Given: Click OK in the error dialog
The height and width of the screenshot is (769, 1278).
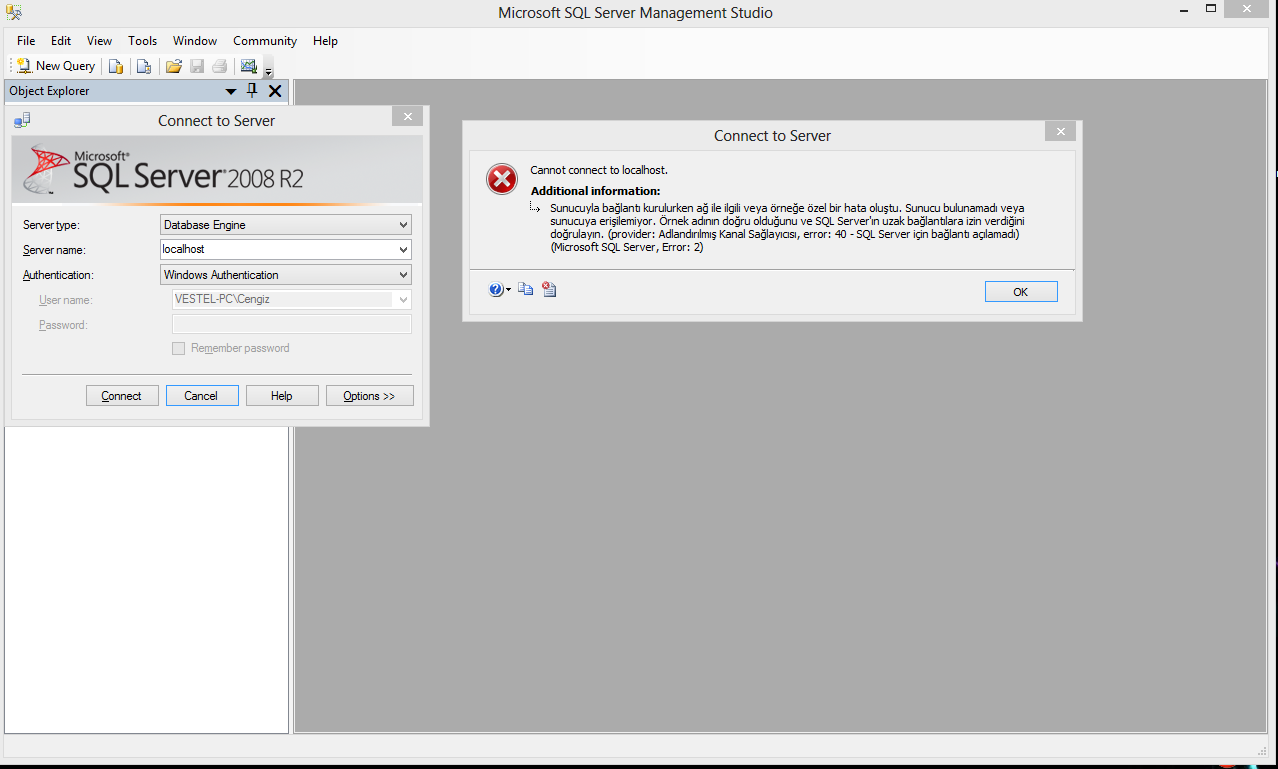Looking at the screenshot, I should (1021, 292).
